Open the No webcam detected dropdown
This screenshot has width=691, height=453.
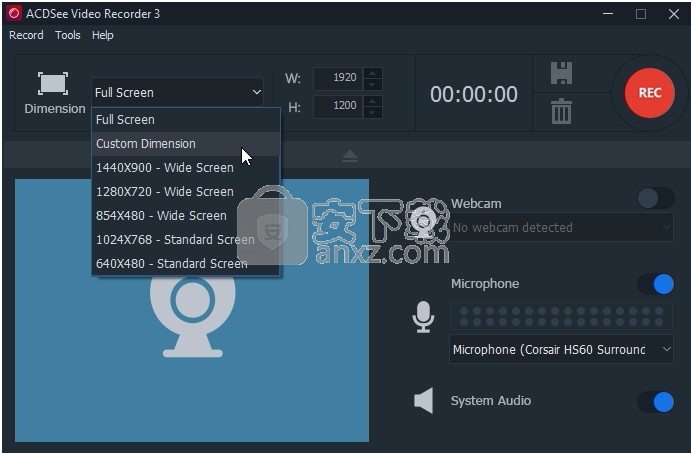click(561, 227)
